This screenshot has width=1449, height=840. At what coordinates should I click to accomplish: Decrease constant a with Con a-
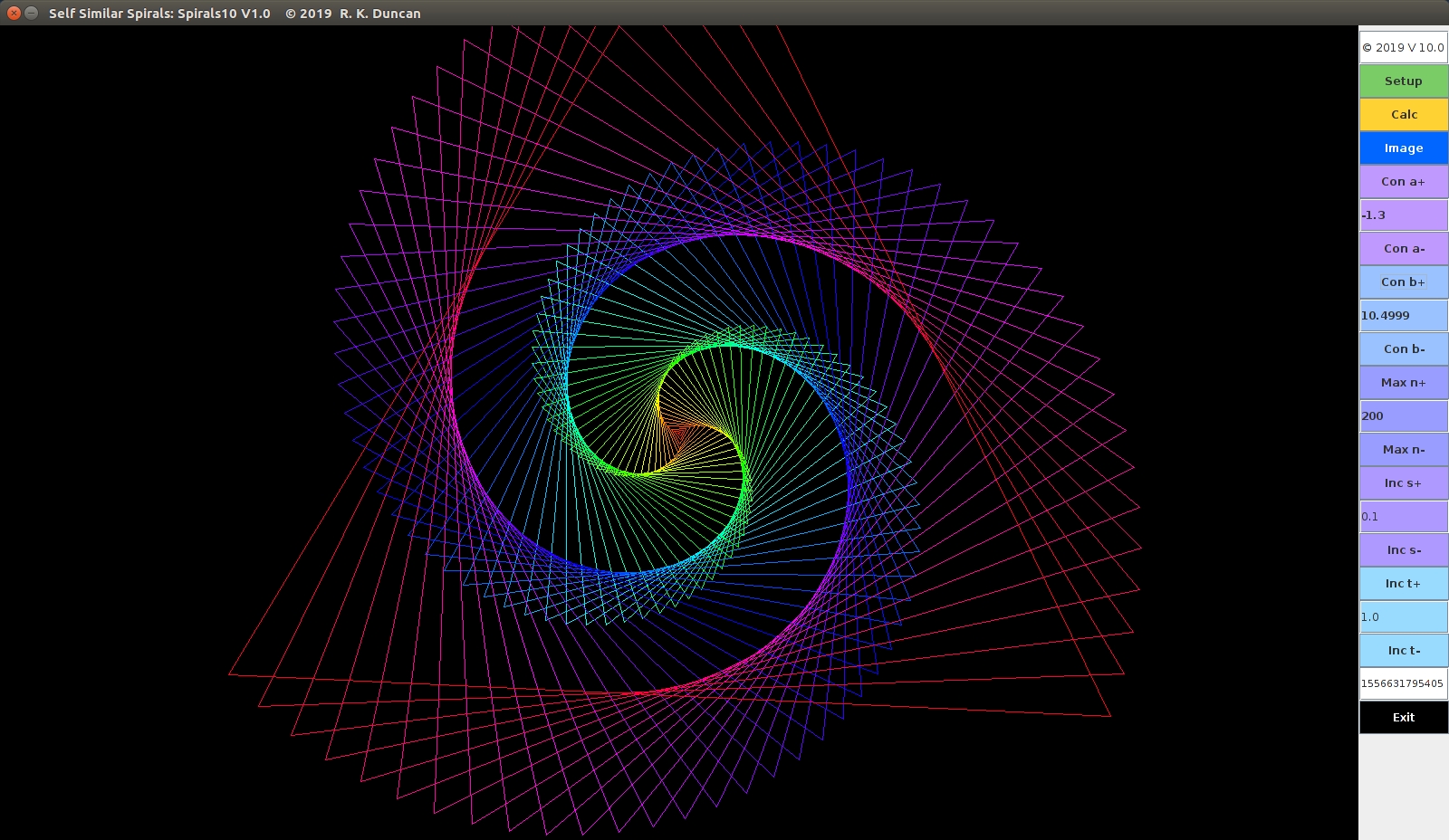click(x=1403, y=248)
